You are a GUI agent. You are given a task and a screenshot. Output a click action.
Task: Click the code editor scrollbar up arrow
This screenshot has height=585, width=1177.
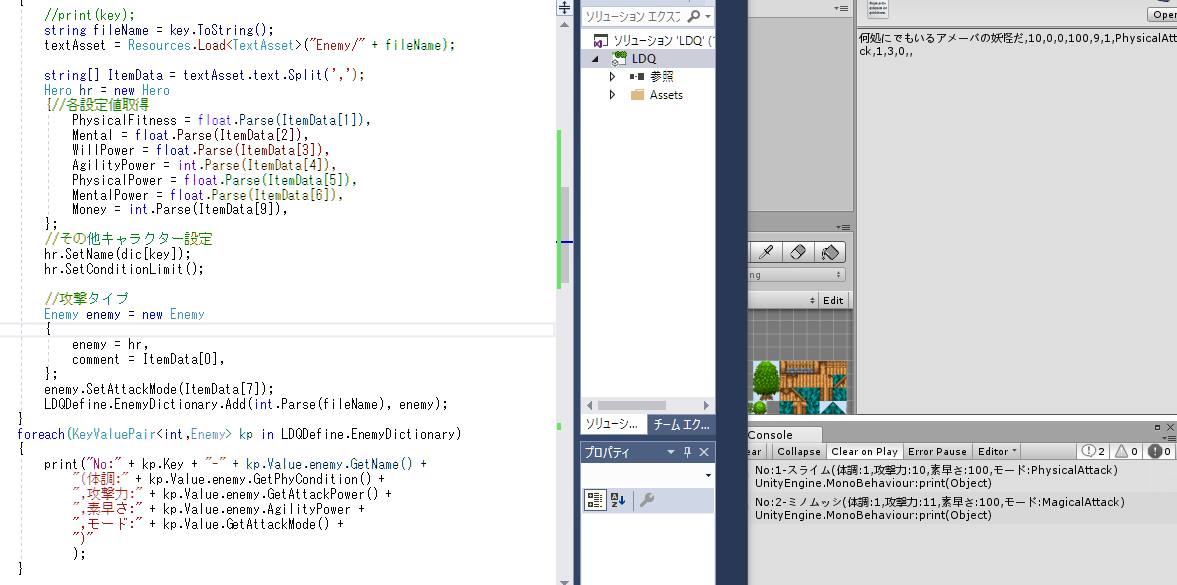pos(564,24)
